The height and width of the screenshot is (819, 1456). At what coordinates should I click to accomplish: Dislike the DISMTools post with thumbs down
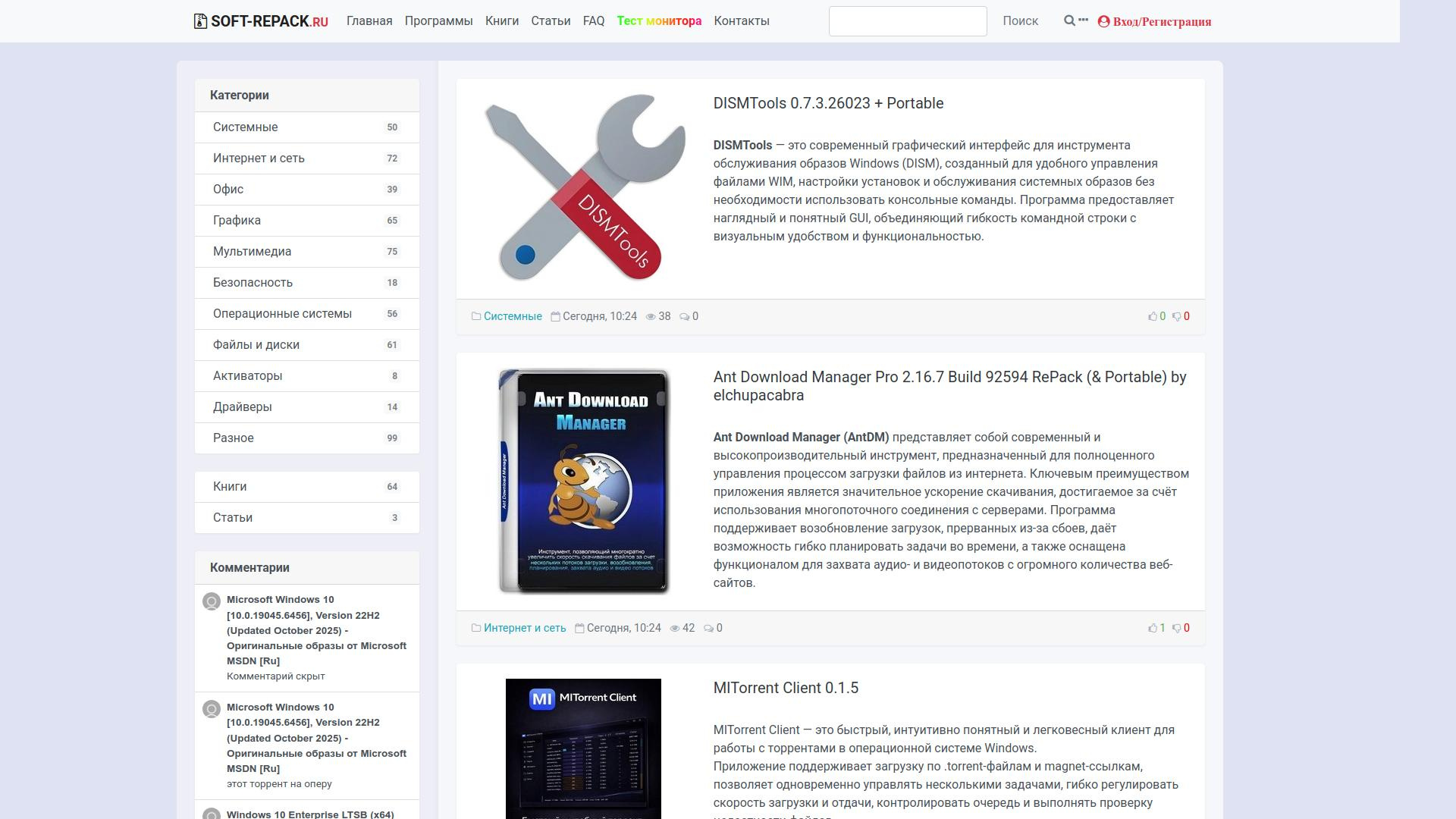click(x=1177, y=316)
